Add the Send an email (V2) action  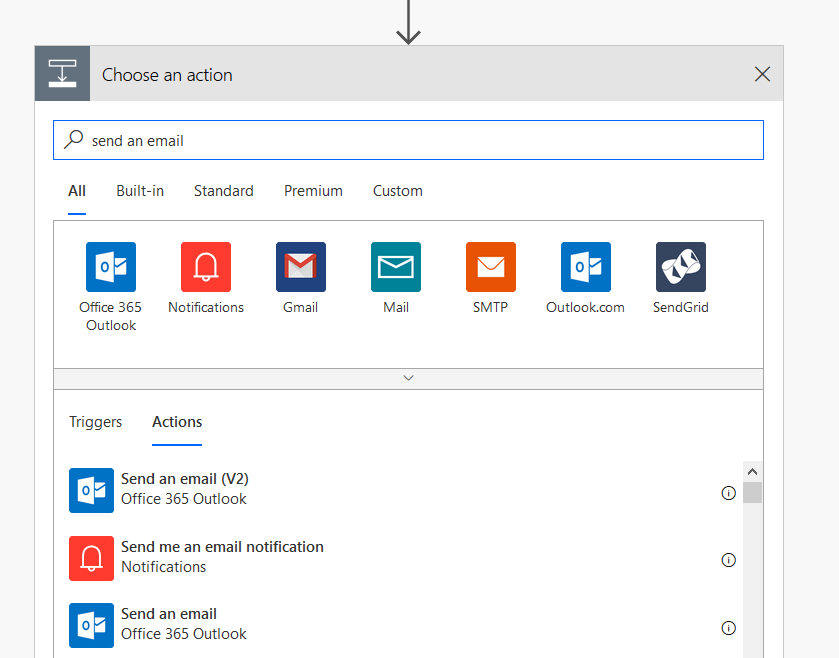(185, 489)
